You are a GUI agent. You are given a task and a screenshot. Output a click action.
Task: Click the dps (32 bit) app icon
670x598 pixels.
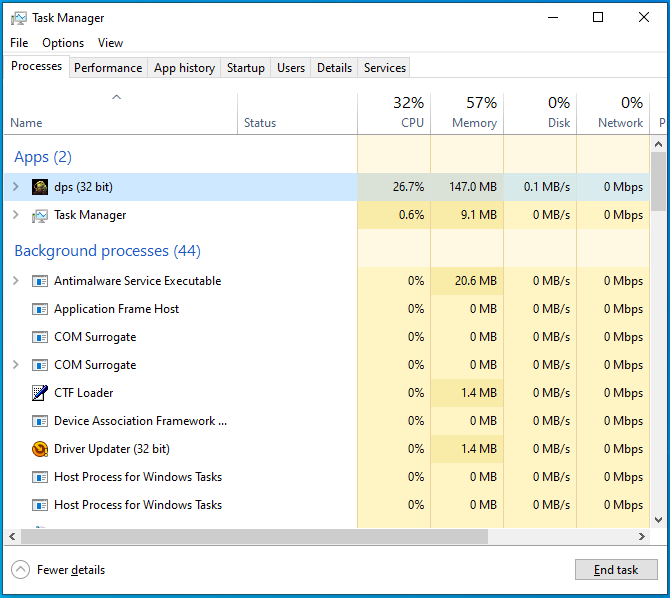(40, 187)
